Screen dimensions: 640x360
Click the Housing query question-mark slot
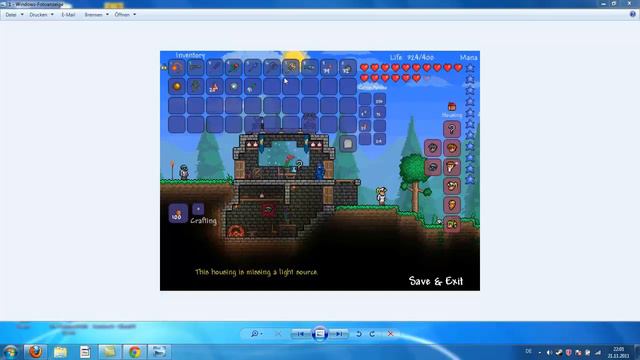pyautogui.click(x=451, y=129)
